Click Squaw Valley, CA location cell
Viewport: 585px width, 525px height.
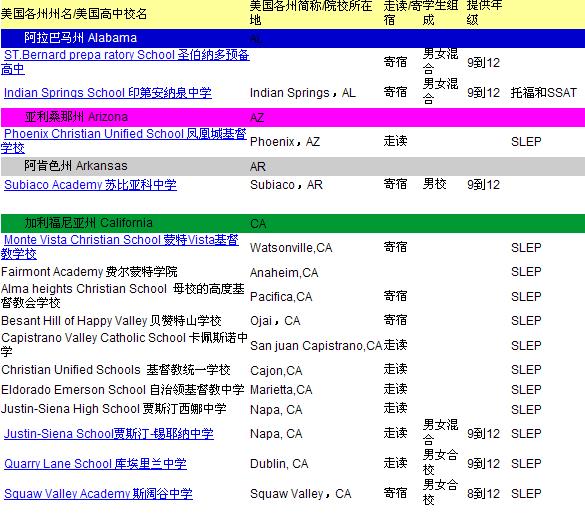click(x=301, y=494)
